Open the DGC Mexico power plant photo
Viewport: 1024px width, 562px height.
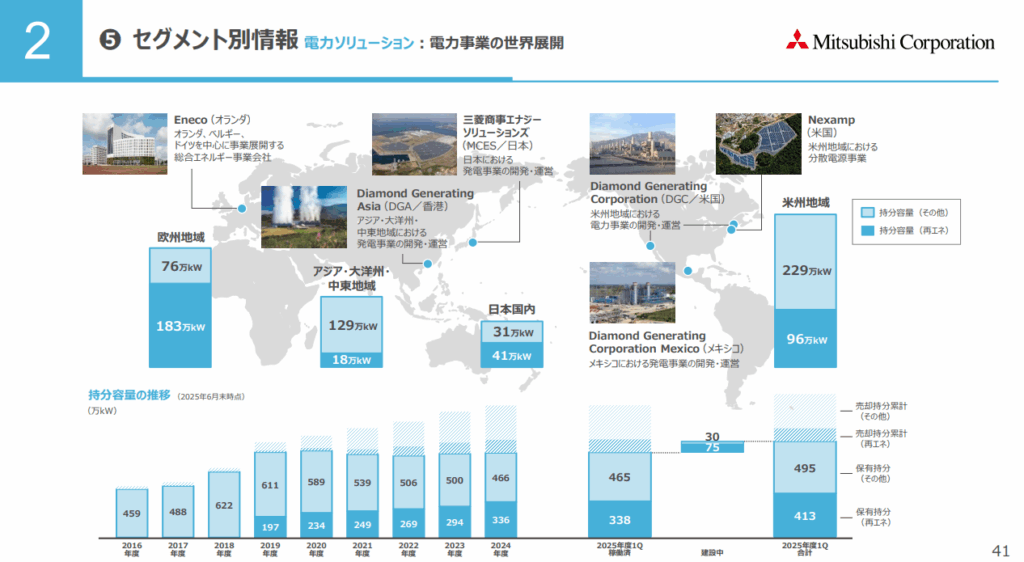pos(632,292)
